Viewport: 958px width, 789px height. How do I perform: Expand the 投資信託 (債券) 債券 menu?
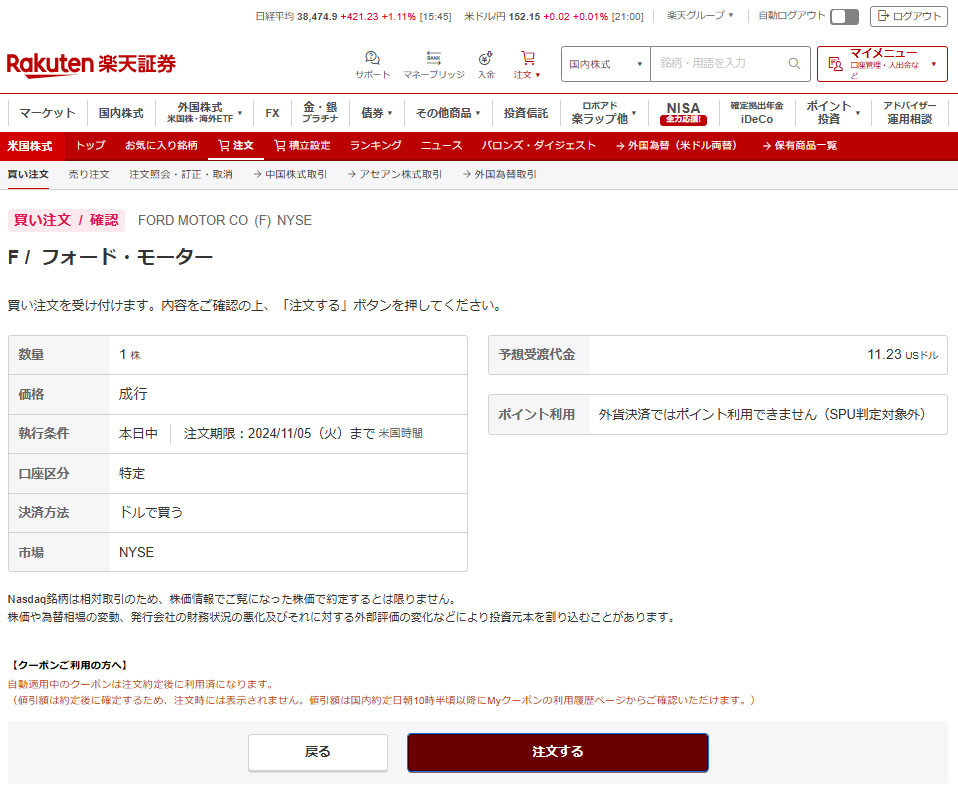click(x=376, y=113)
